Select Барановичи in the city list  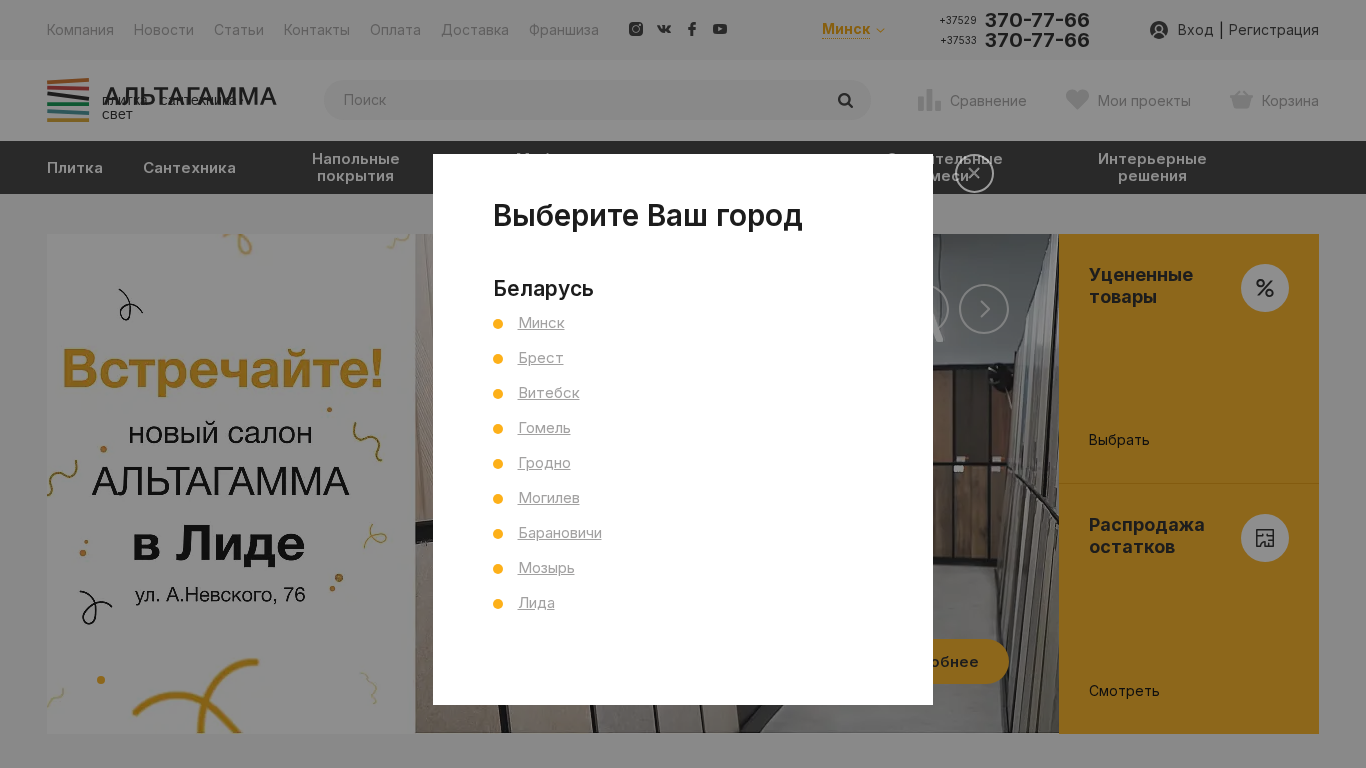pyautogui.click(x=560, y=533)
